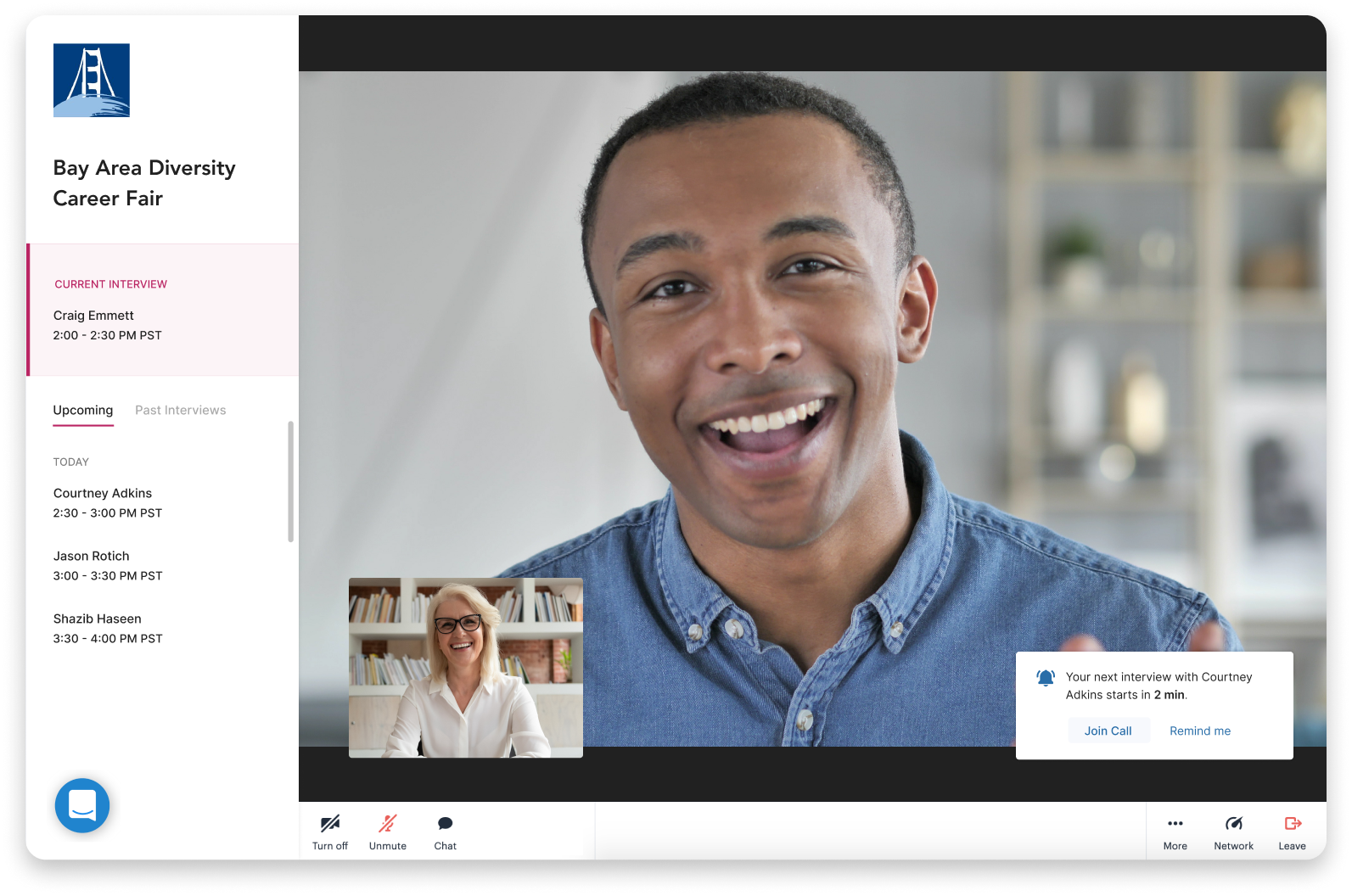Click the Craig Emmett current interview
Viewport: 1352px width, 896px height.
tap(108, 325)
